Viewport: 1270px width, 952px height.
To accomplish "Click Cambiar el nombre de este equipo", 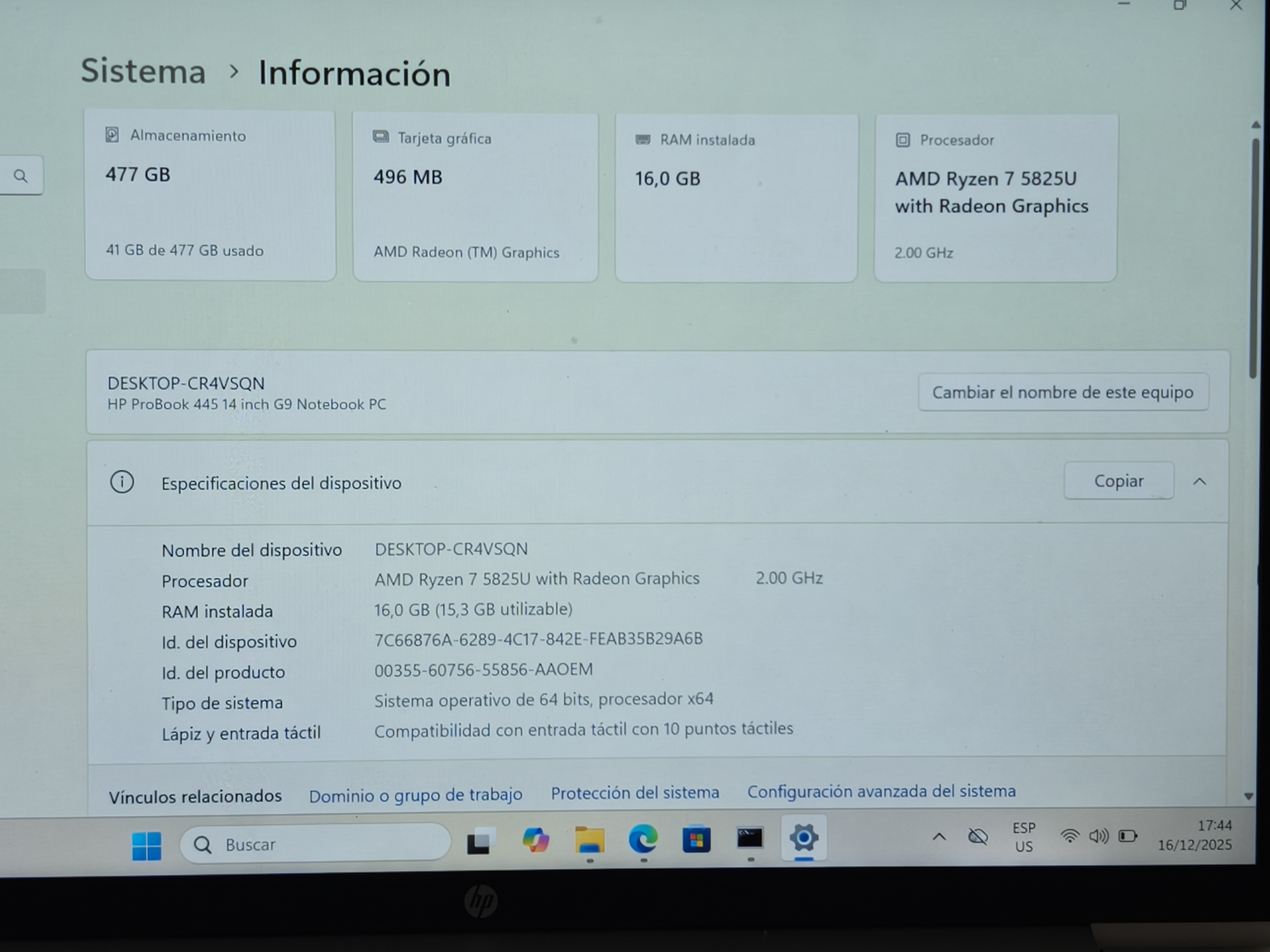I will [x=1063, y=393].
